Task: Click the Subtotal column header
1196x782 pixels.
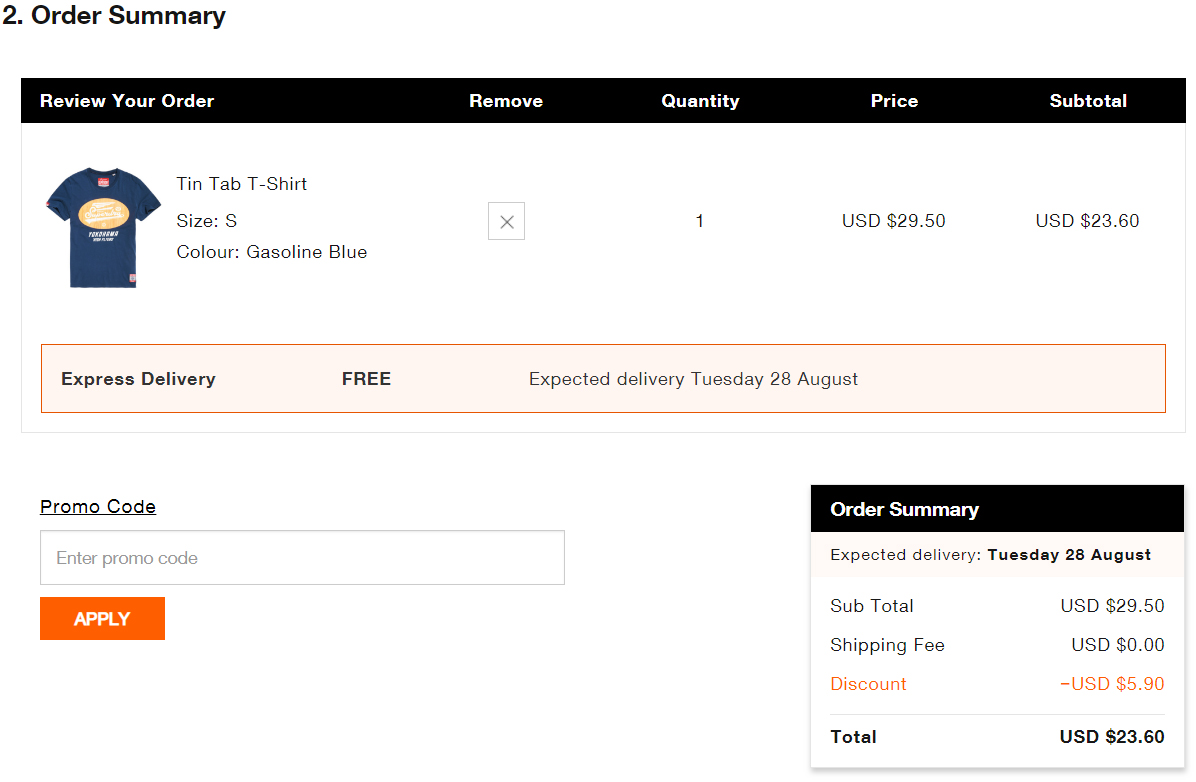Action: coord(1088,101)
